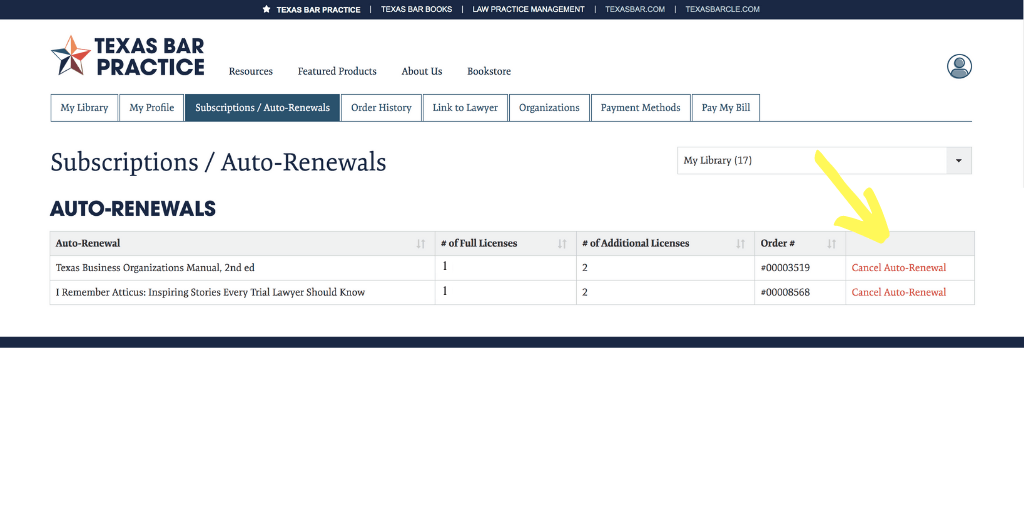Select the Subscriptions / Auto-Renewals tab
The image size is (1024, 512).
click(x=263, y=108)
